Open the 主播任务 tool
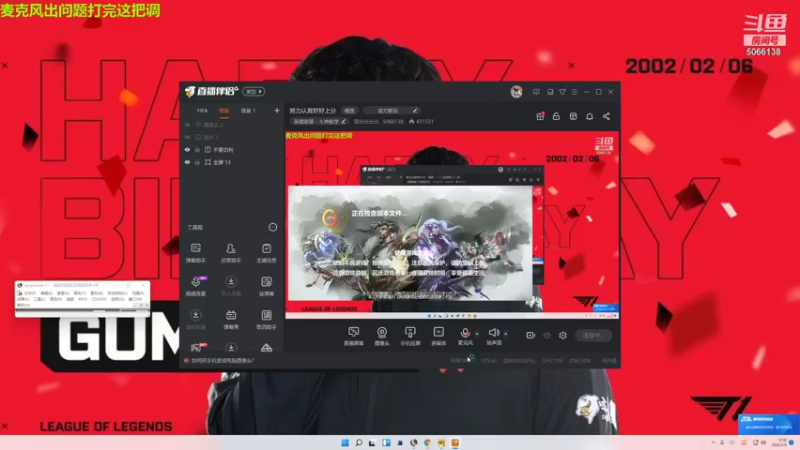 click(x=266, y=253)
